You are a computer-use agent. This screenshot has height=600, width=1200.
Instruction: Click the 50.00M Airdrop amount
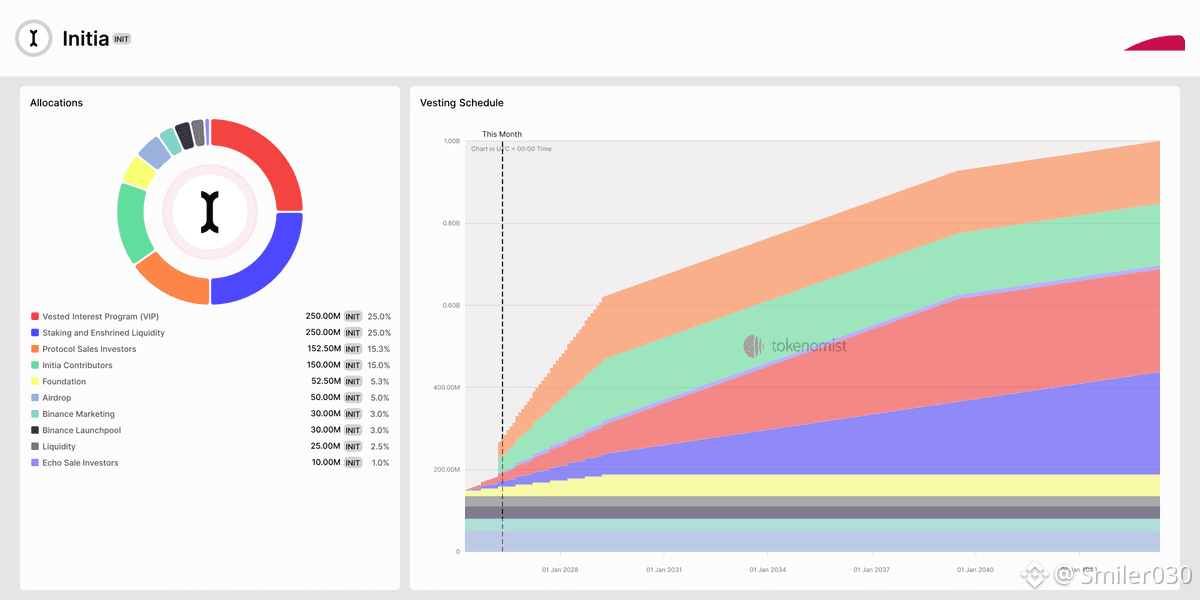click(x=326, y=397)
